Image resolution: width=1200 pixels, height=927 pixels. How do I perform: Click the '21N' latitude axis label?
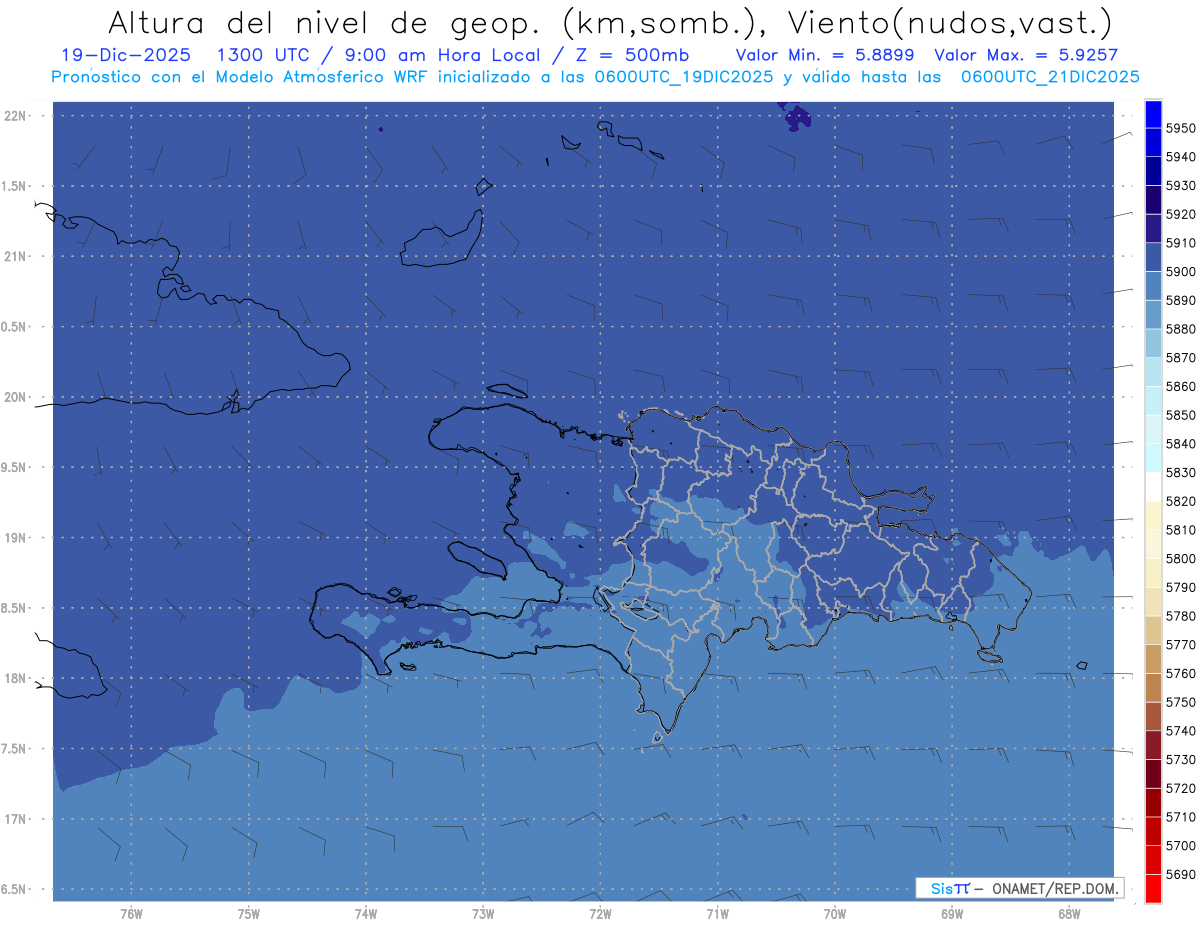(17, 256)
